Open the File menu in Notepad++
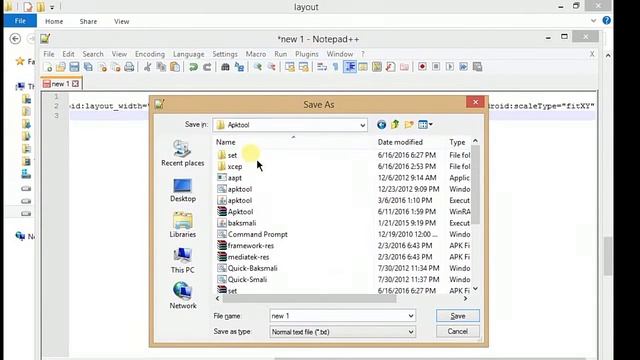 [49, 54]
